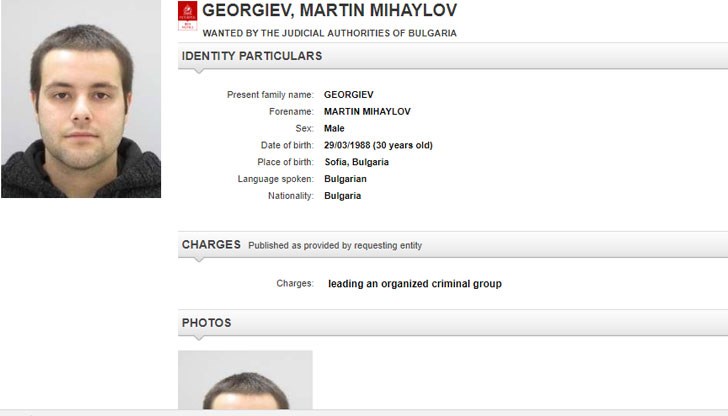728x416 pixels.
Task: Click the Charges section header
Action: click(211, 245)
